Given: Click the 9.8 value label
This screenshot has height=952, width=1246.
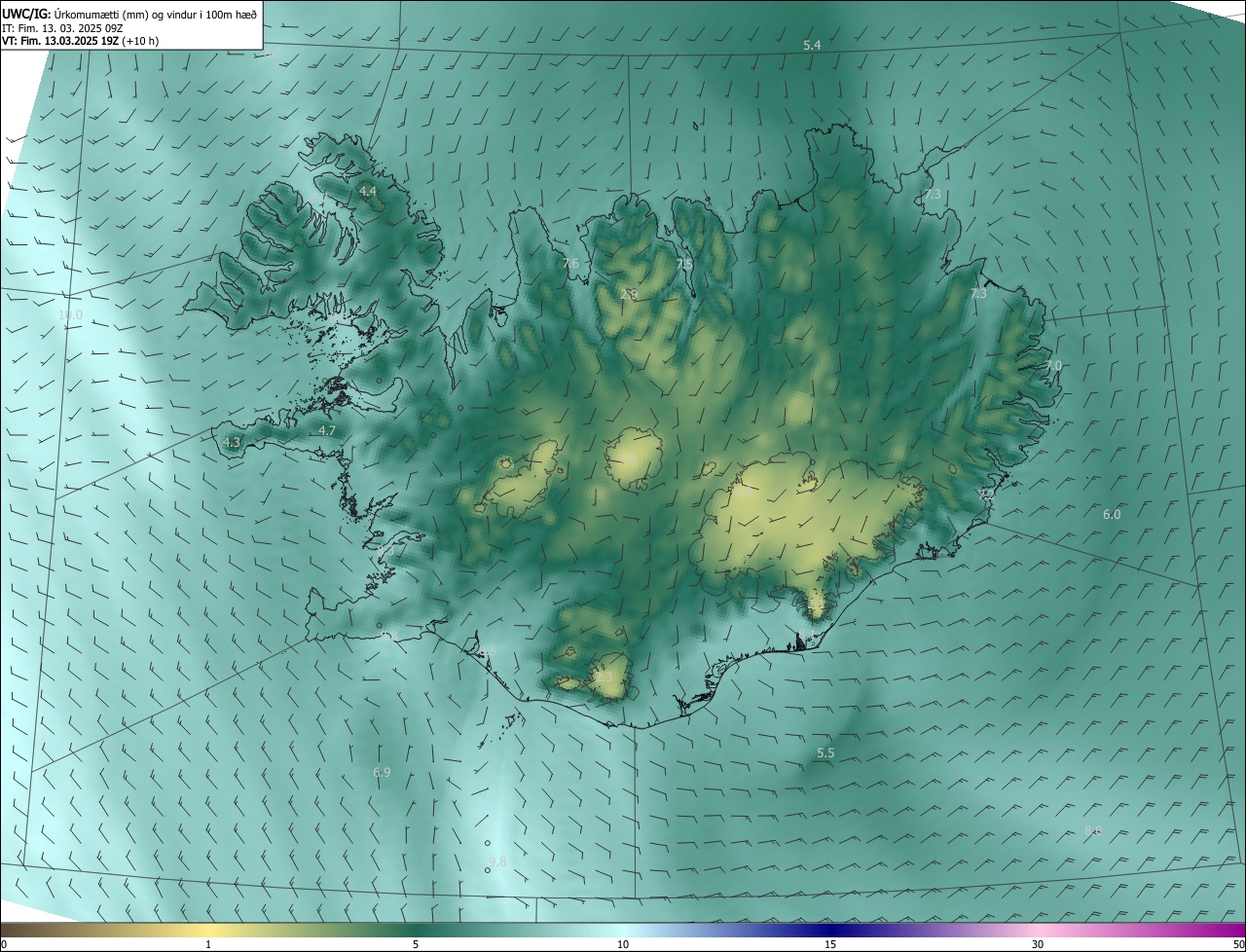Looking at the screenshot, I should [497, 862].
